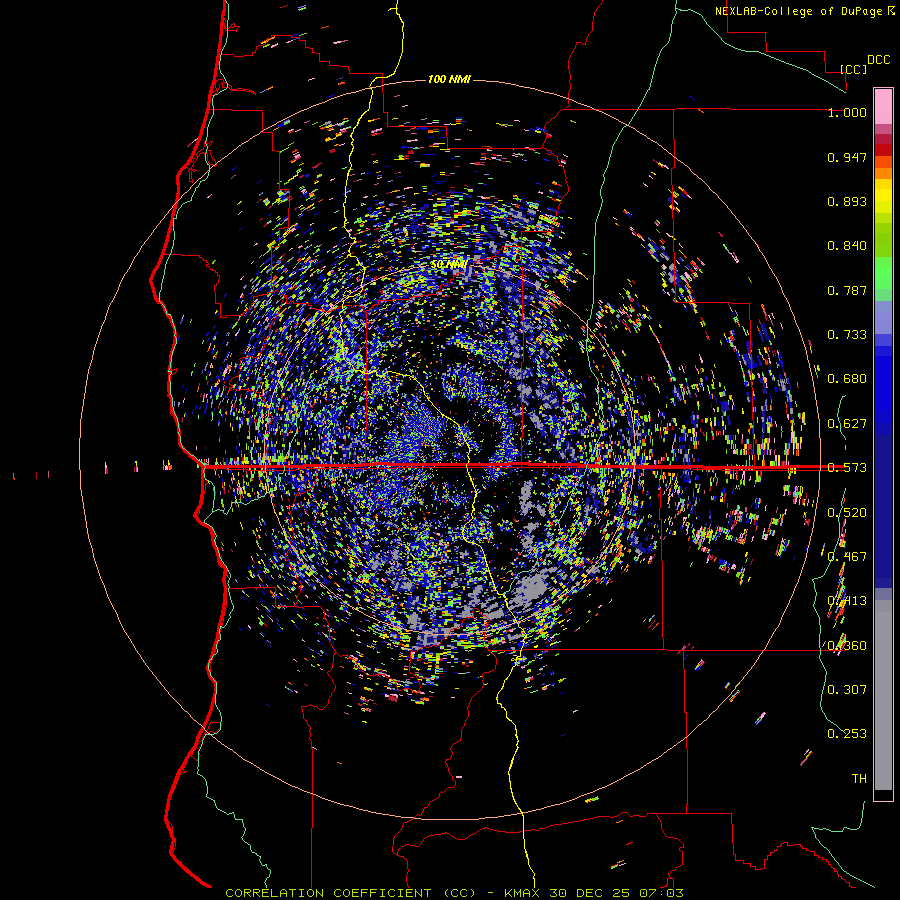Screen dimensions: 900x900
Task: Click the 0.520 legend value
Action: [x=847, y=513]
